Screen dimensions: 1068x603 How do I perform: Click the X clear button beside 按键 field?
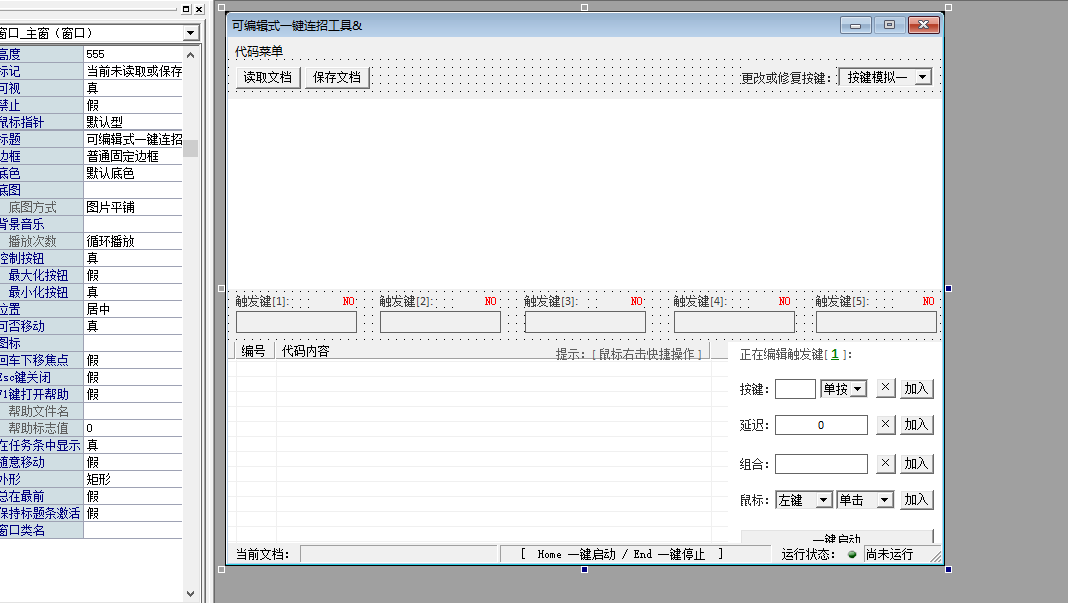885,388
